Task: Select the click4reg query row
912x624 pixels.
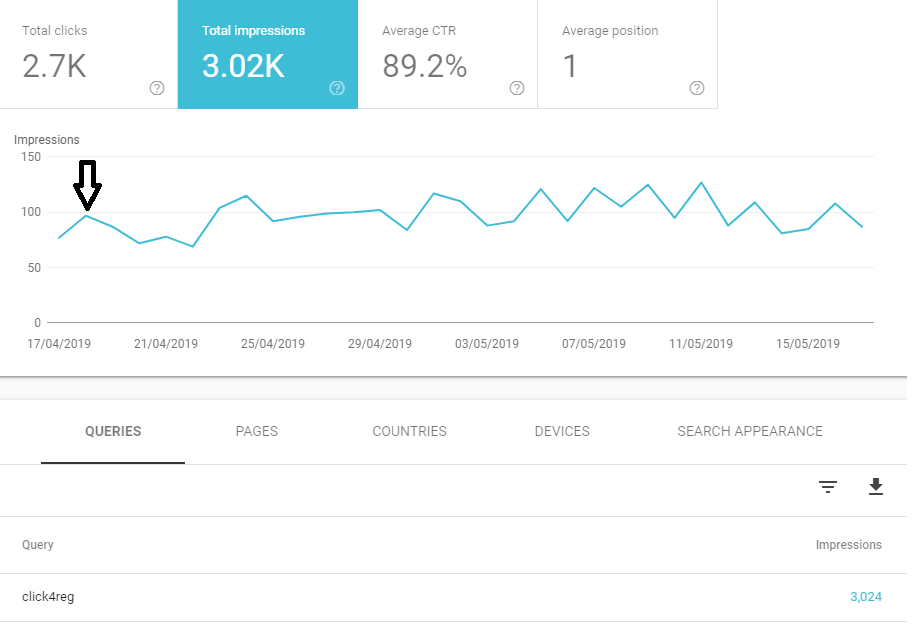Action: [x=453, y=597]
